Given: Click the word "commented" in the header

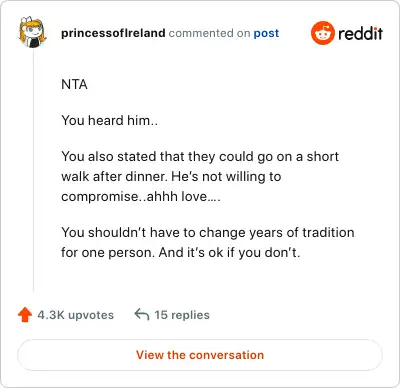Looking at the screenshot, I should pos(201,33).
